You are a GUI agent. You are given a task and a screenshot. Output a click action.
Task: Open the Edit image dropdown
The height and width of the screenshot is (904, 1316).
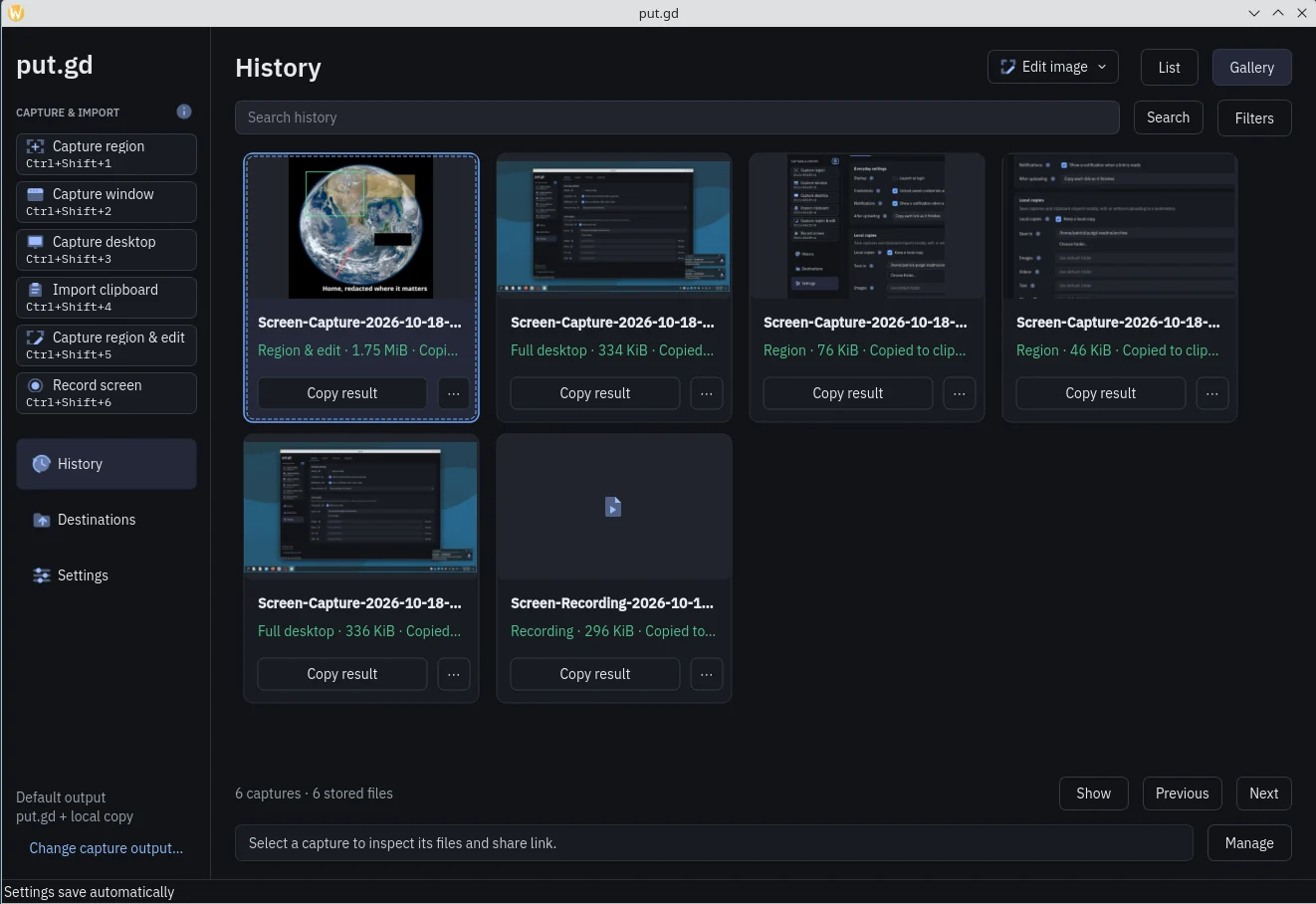tap(1053, 67)
